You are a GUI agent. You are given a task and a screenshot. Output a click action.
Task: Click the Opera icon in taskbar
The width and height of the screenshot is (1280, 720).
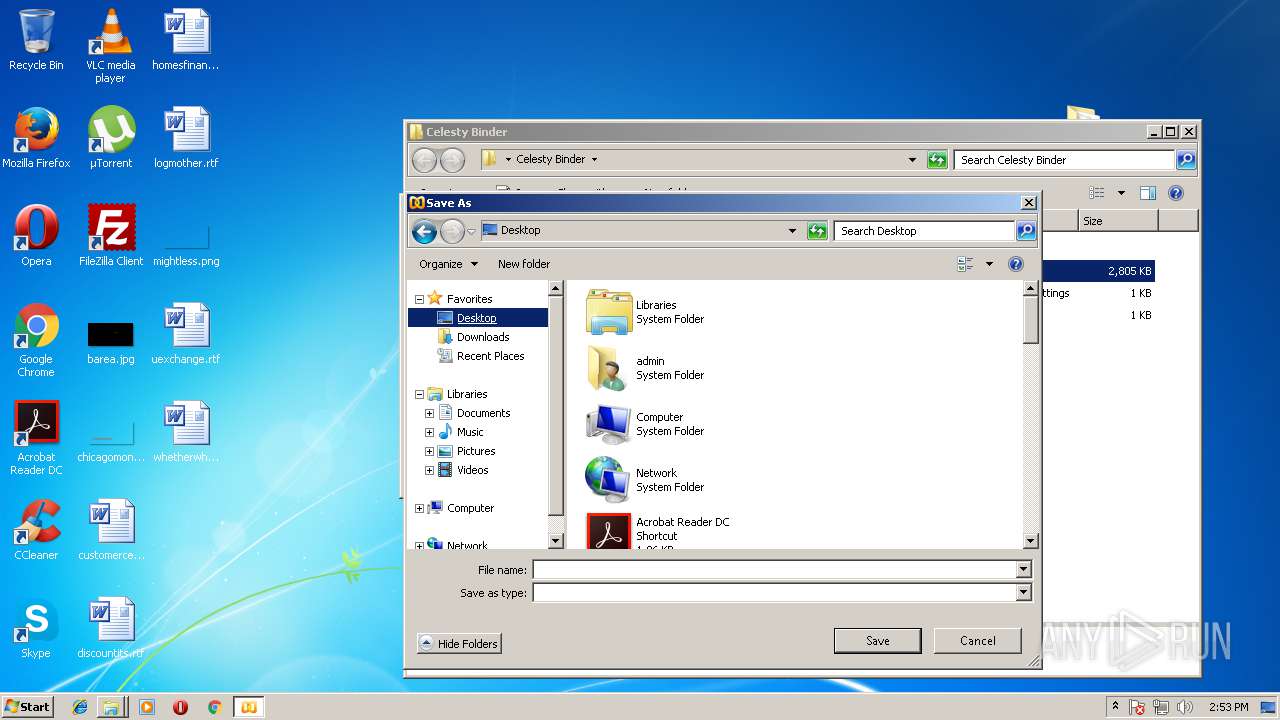[181, 707]
